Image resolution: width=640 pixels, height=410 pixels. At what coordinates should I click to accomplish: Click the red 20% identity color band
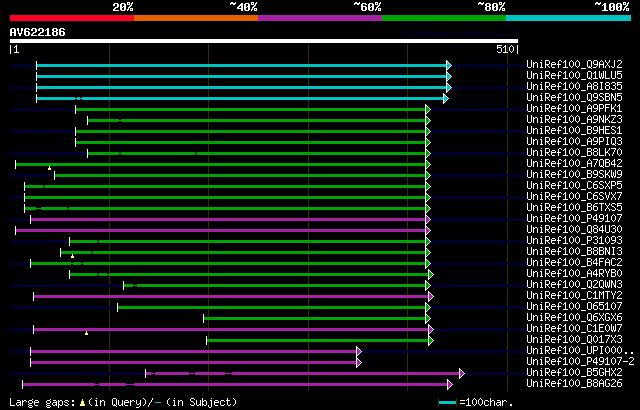[x=72, y=18]
